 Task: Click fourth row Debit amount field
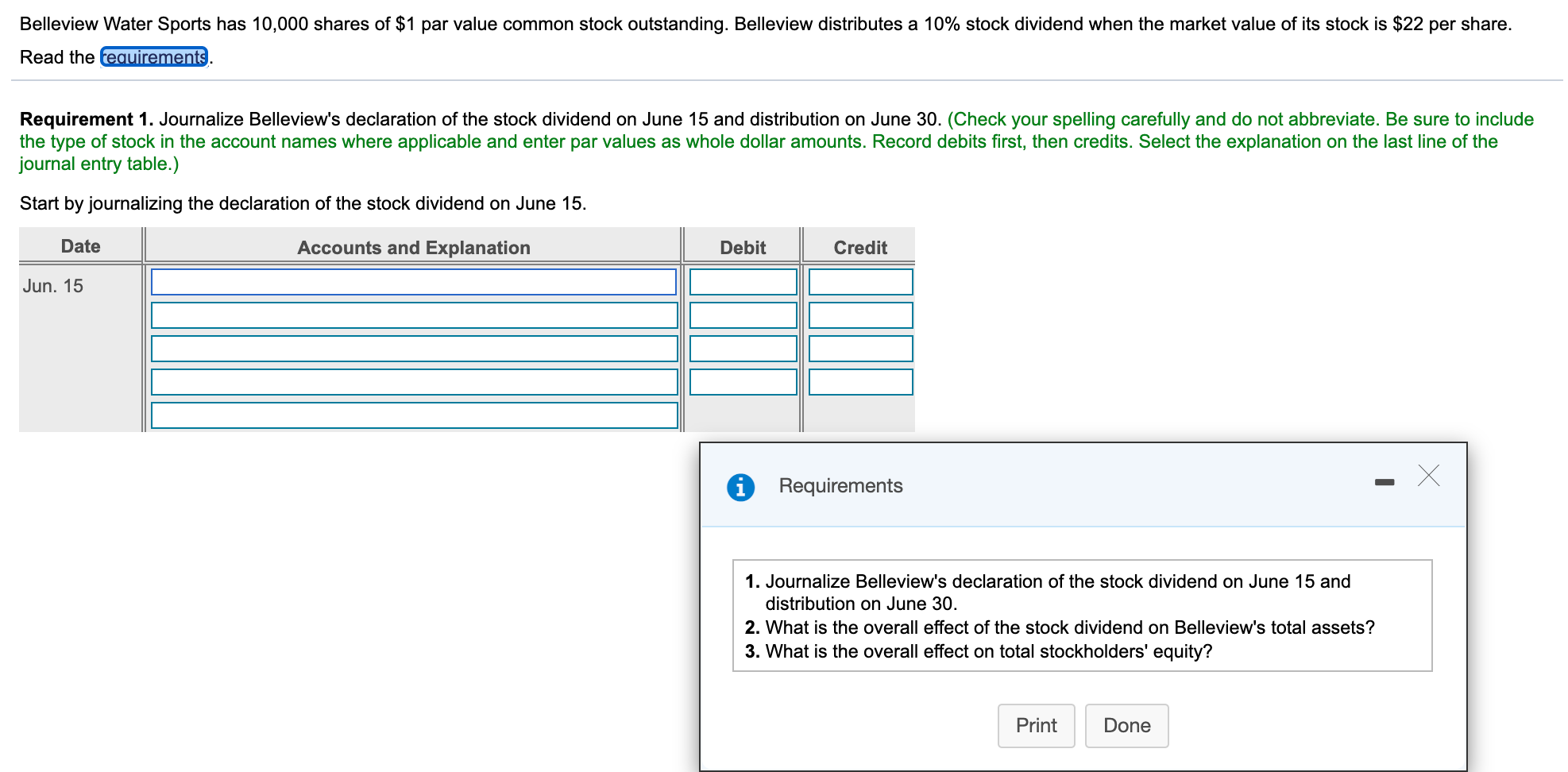pos(743,382)
